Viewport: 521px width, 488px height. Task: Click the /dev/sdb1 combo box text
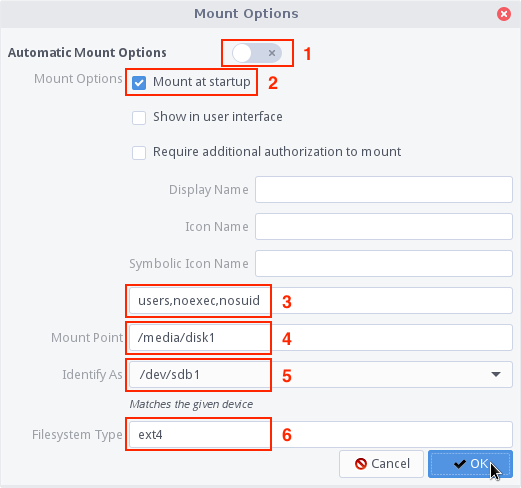[170, 375]
